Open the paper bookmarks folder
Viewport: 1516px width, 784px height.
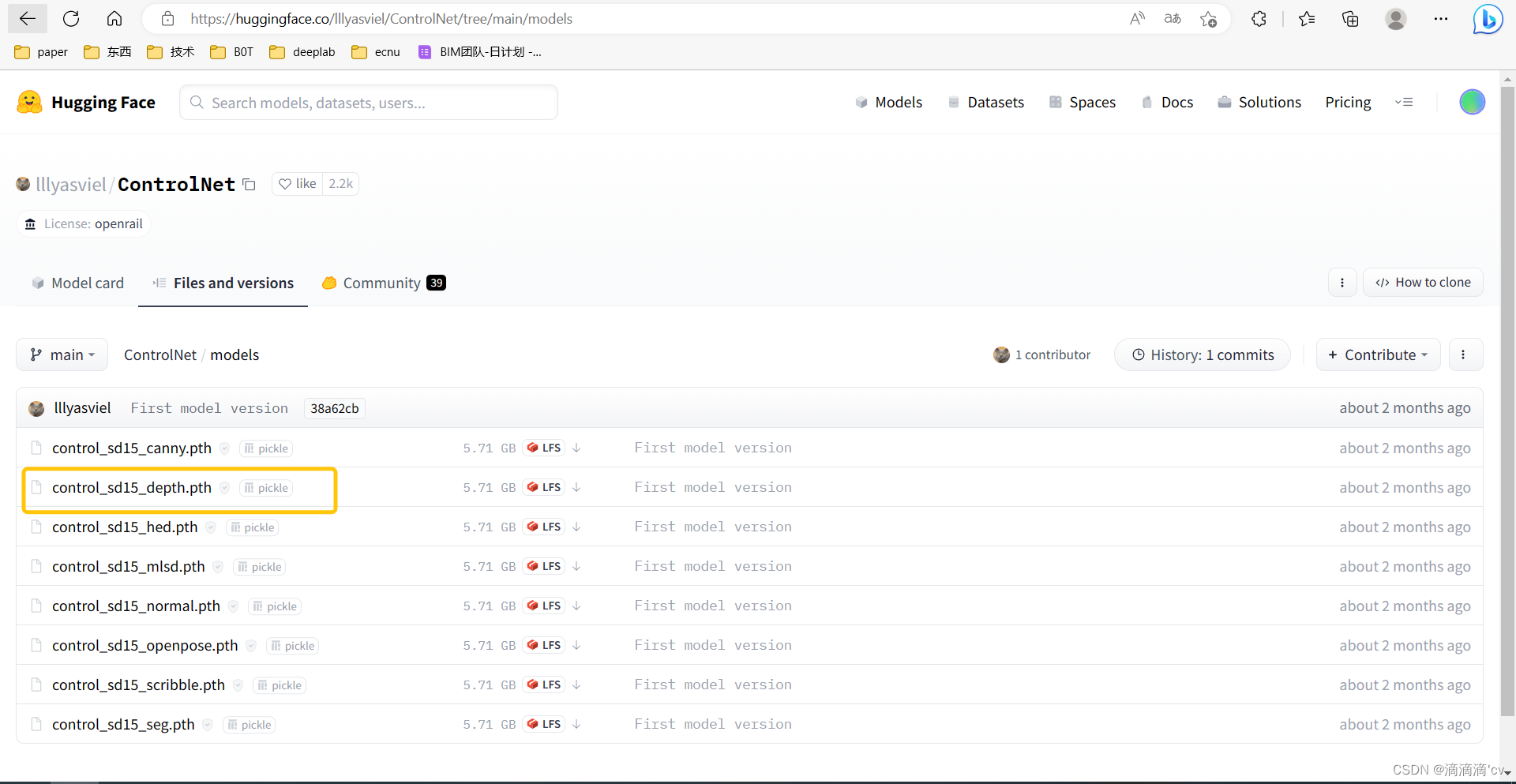coord(41,52)
